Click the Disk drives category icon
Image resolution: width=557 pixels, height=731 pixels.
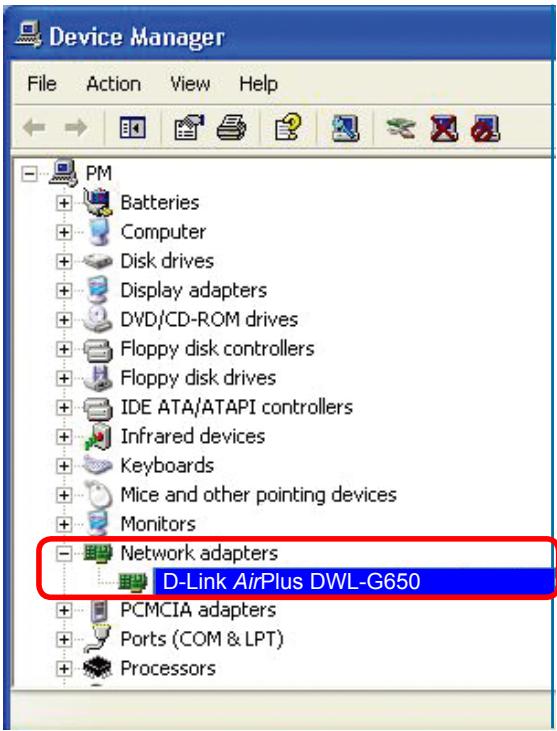pos(97,261)
